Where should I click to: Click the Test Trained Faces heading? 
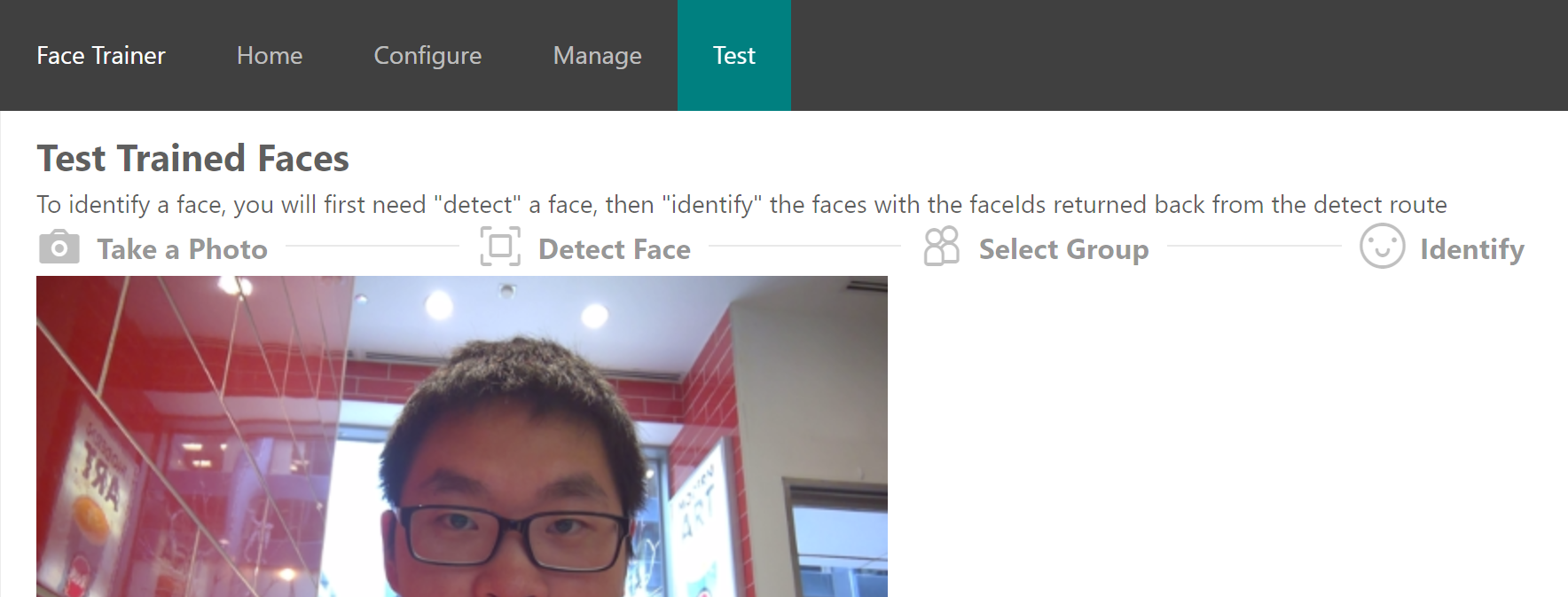192,158
